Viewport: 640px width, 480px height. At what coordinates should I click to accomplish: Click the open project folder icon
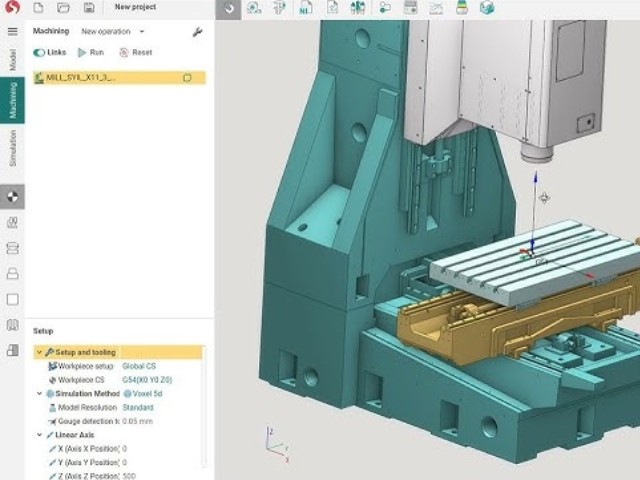tap(63, 7)
